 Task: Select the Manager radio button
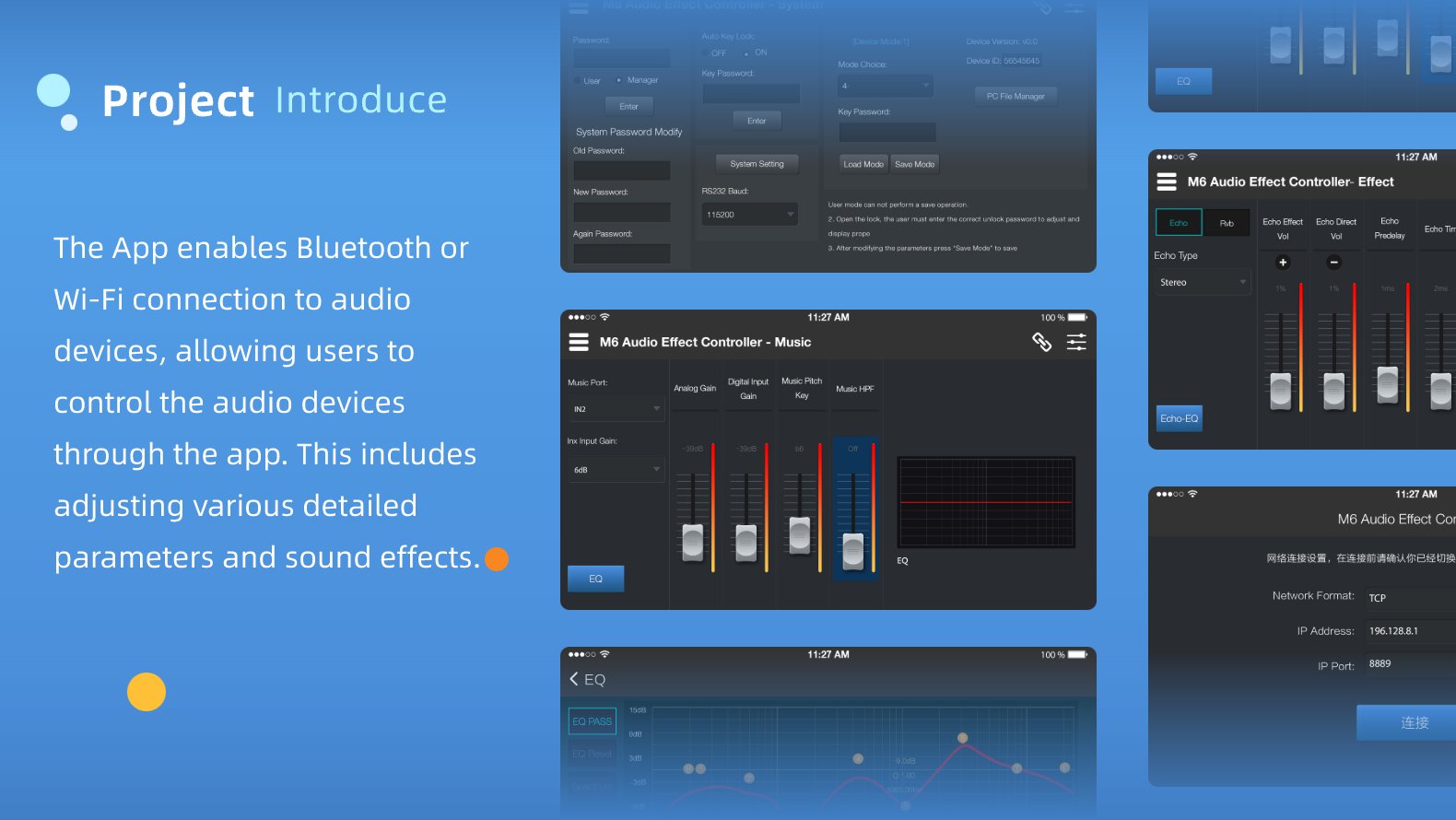pyautogui.click(x=619, y=80)
